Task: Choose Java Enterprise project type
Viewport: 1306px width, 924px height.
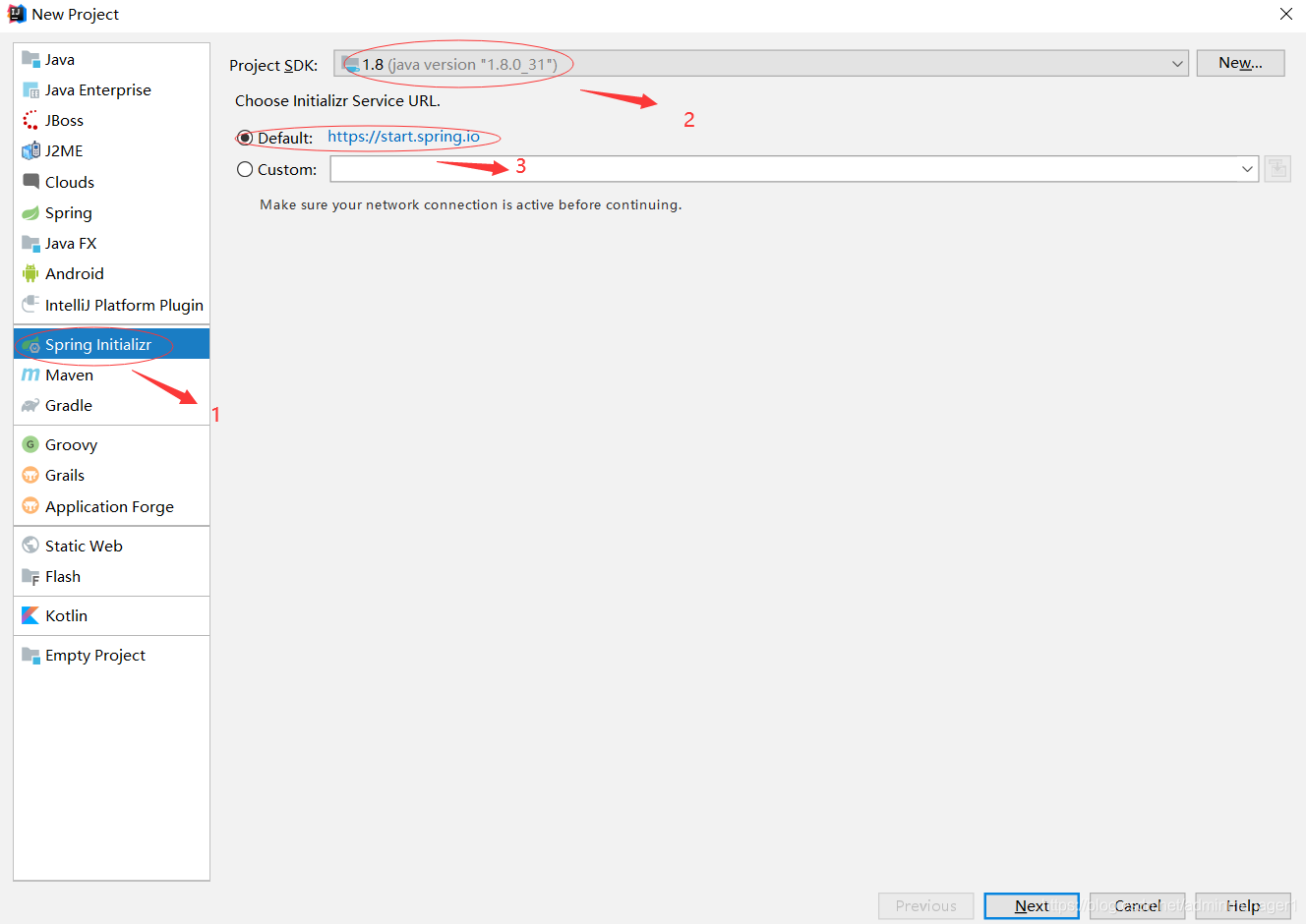Action: (x=112, y=89)
